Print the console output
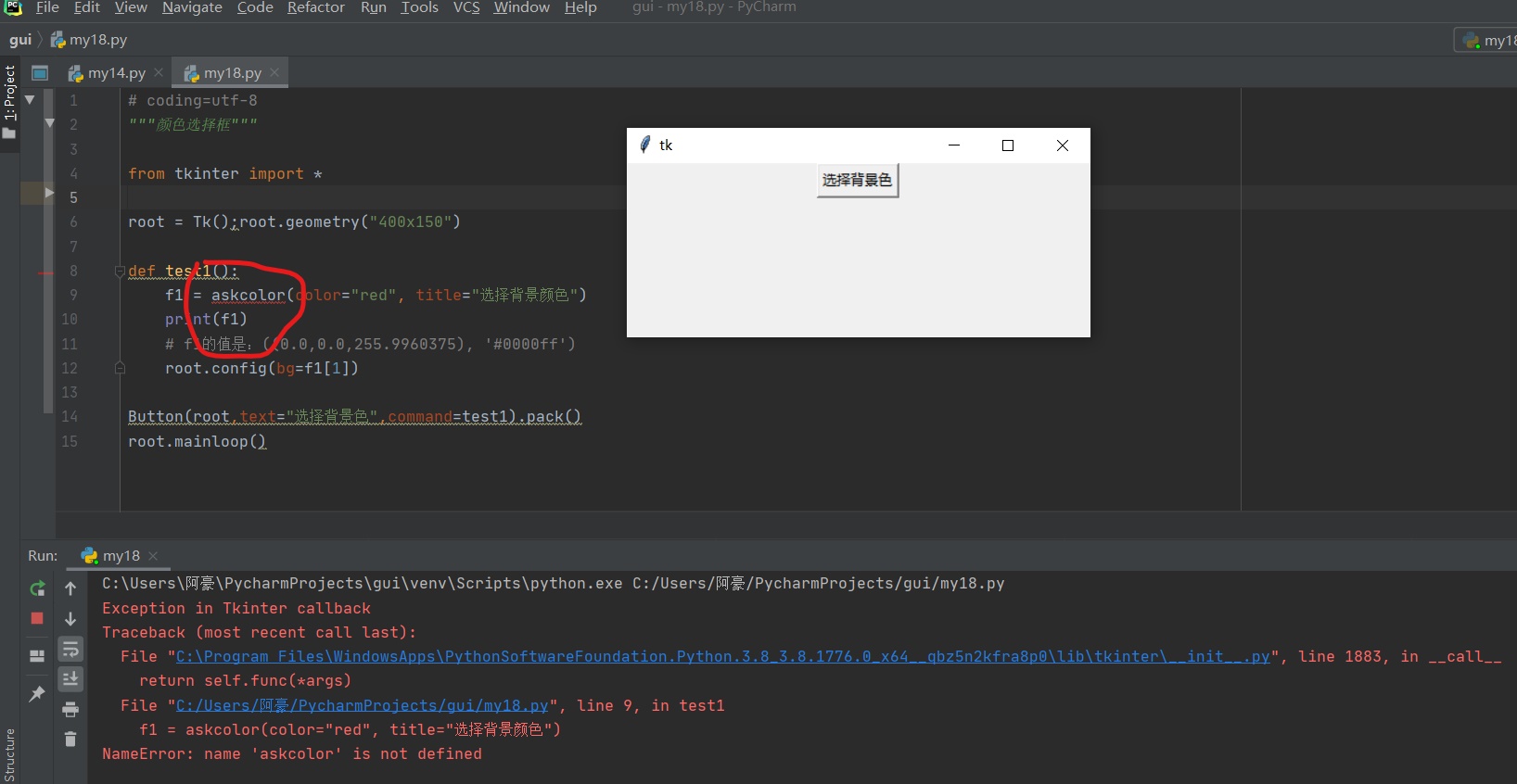Image resolution: width=1517 pixels, height=784 pixels. click(70, 710)
